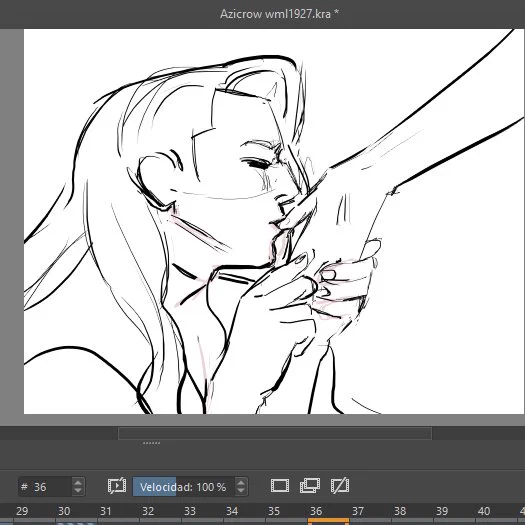Add a blank frame with the film icon

[280, 486]
